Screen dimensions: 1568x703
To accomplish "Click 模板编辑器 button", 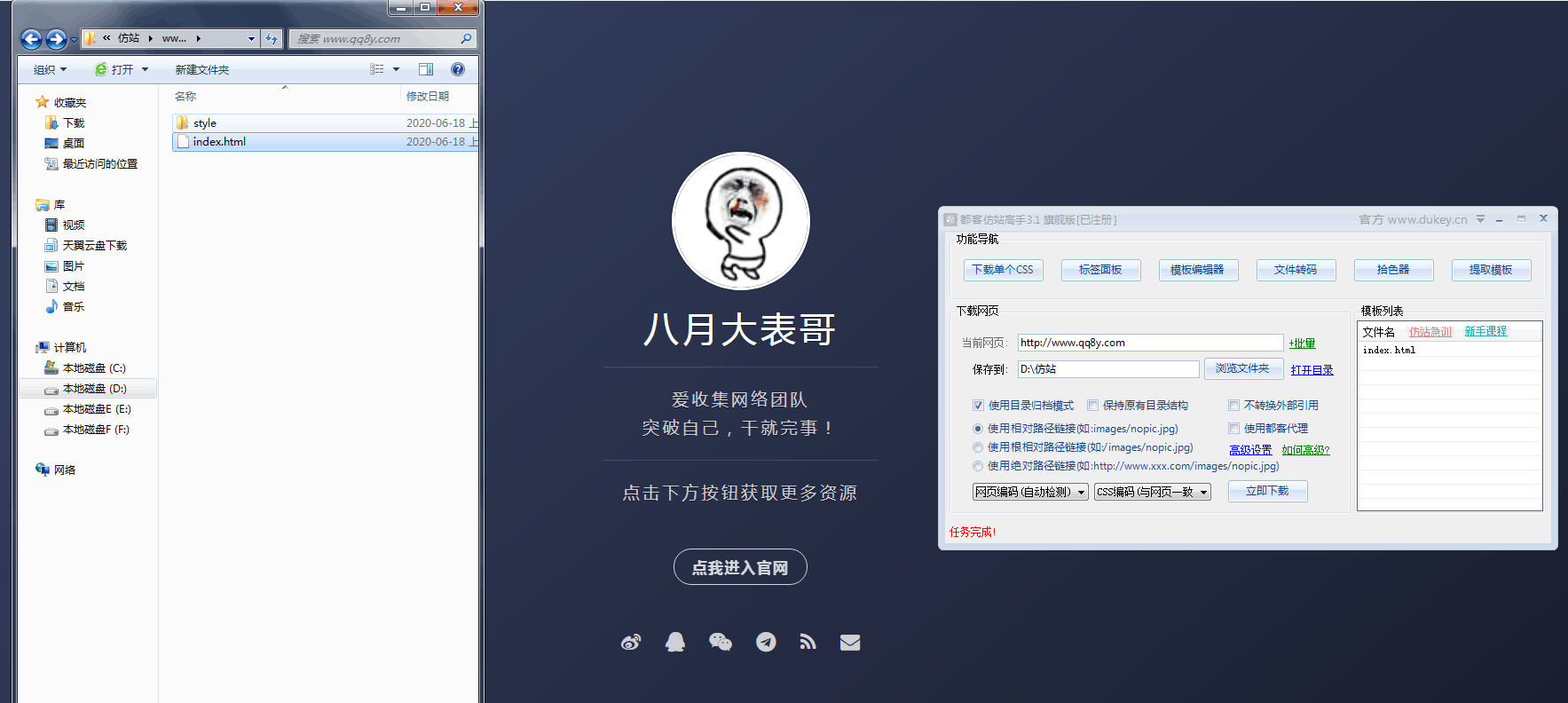I will click(x=1198, y=270).
